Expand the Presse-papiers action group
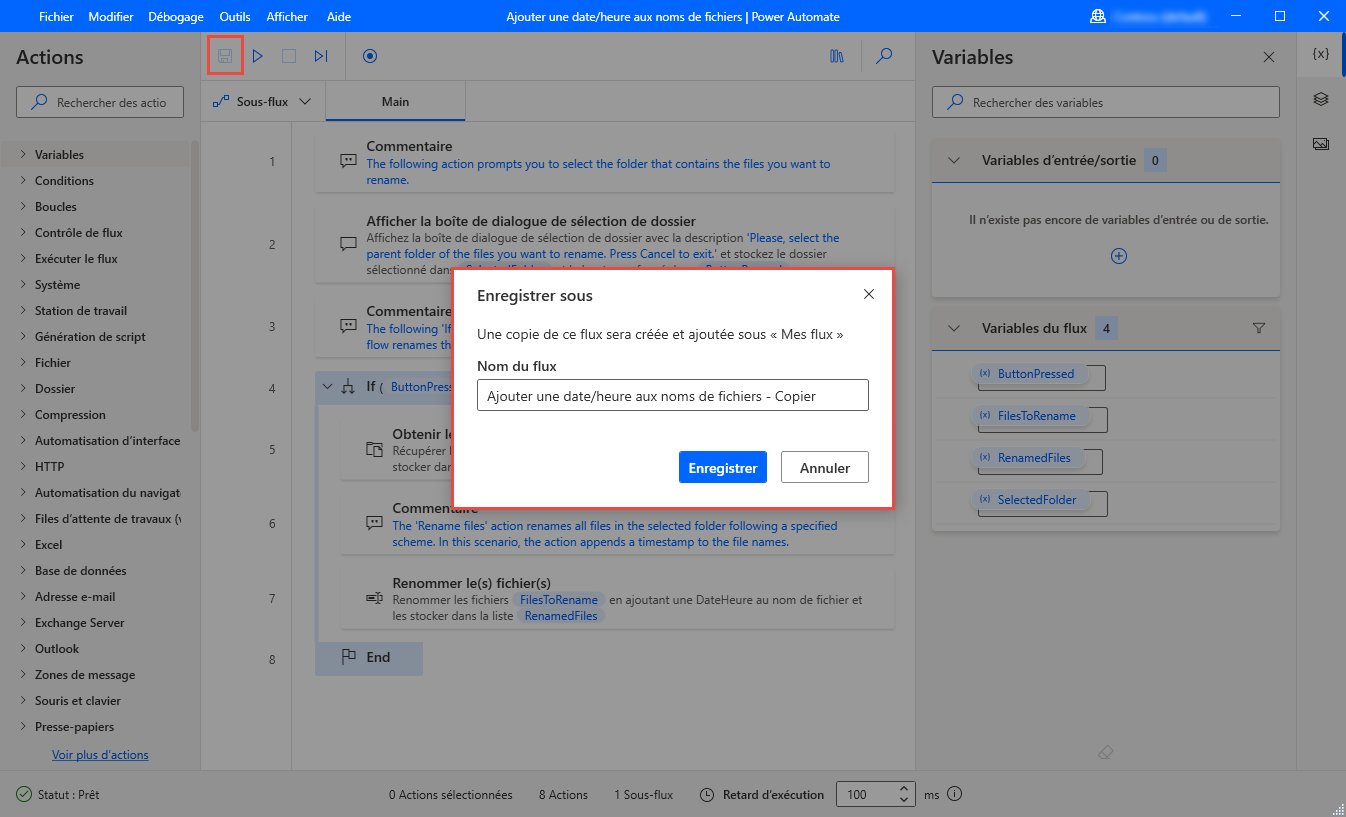Viewport: 1346px width, 817px height. pyautogui.click(x=23, y=727)
